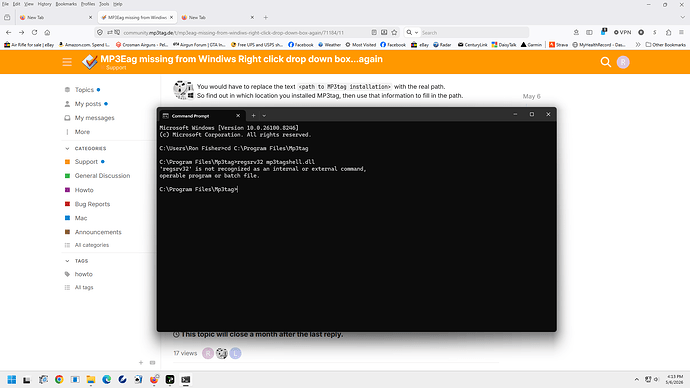Open the forum search magnifier icon
This screenshot has width=690, height=388.
click(x=606, y=62)
